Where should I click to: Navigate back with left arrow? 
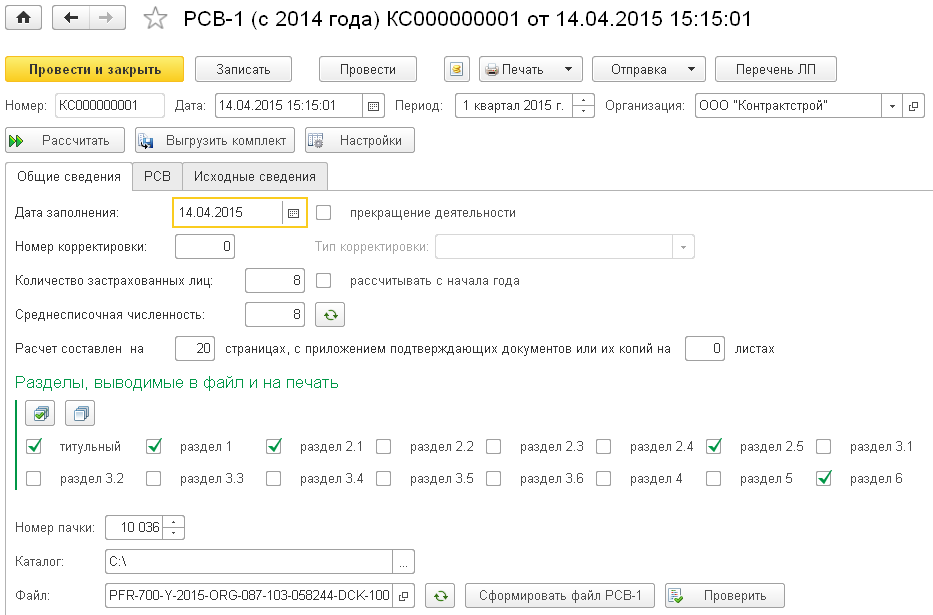[x=71, y=18]
